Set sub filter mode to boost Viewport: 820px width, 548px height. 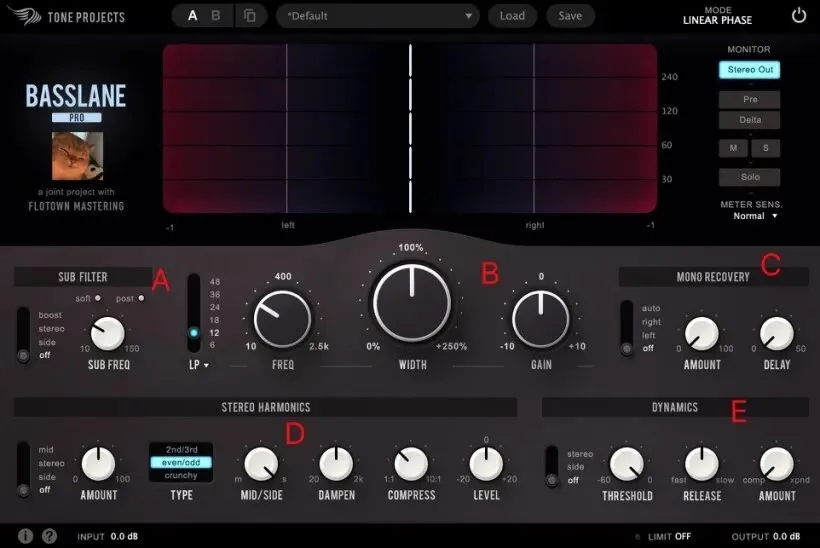(50, 315)
